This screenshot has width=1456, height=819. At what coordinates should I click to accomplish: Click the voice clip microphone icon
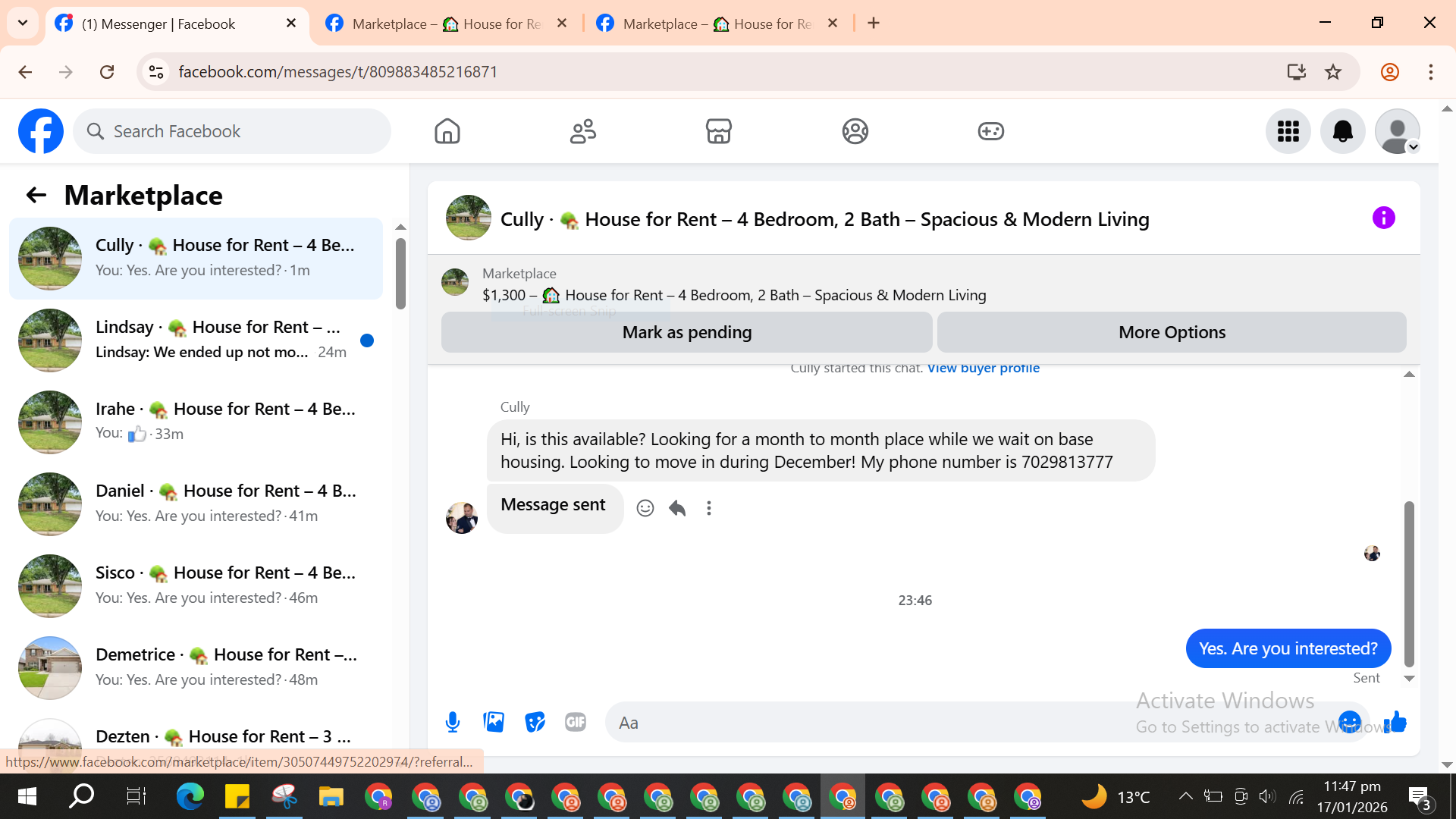click(x=453, y=722)
